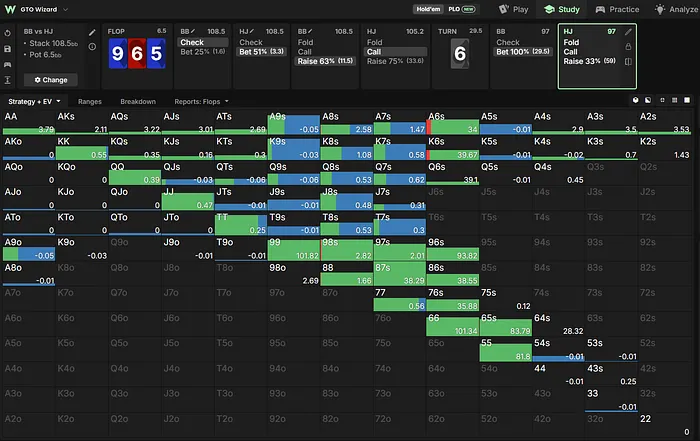Switch to PLO game mode
The width and height of the screenshot is (700, 441).
click(462, 9)
